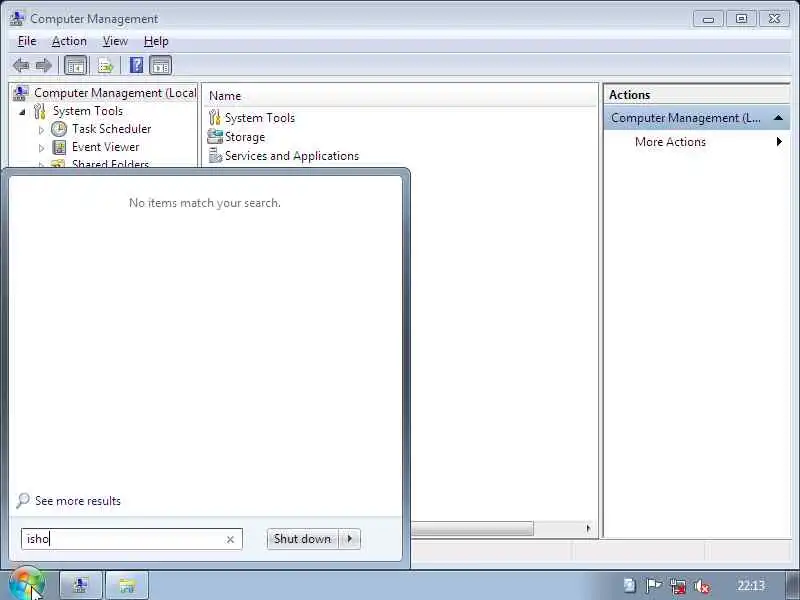
Task: Open the File menu
Action: coord(27,41)
